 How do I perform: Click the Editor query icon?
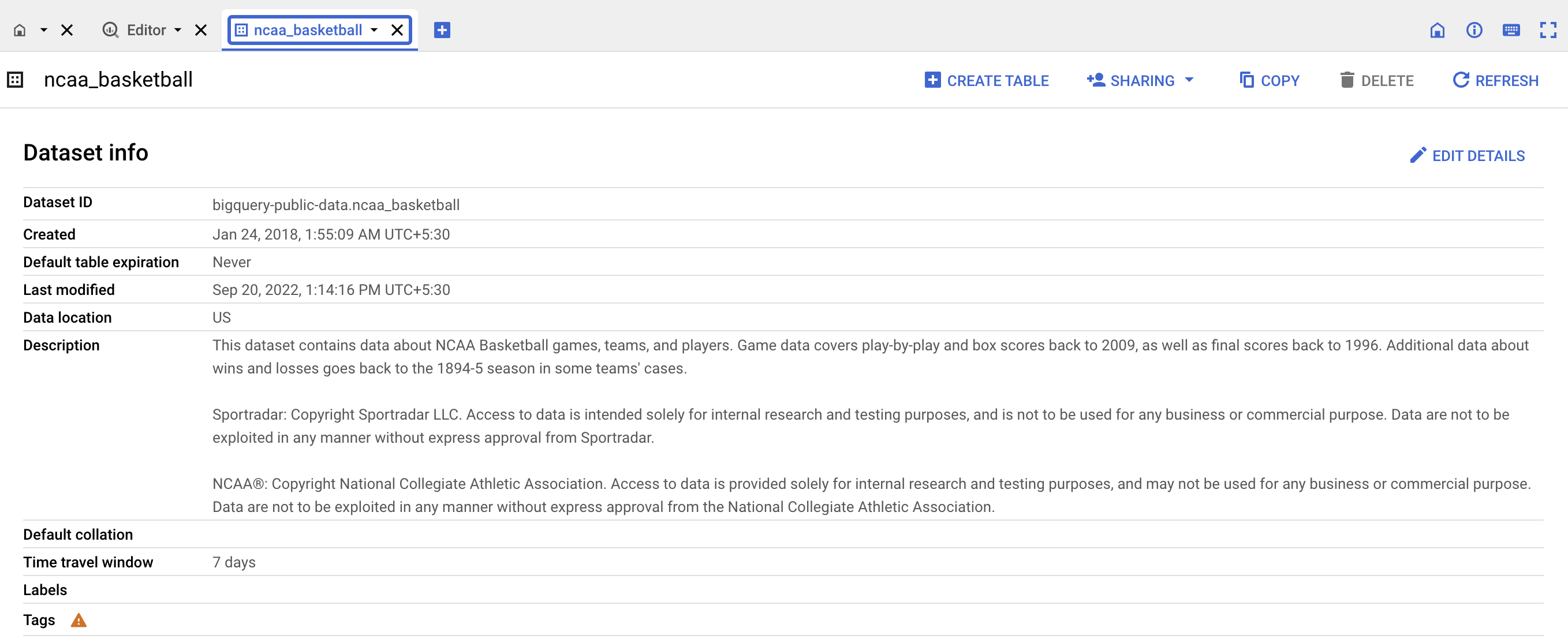click(x=110, y=30)
